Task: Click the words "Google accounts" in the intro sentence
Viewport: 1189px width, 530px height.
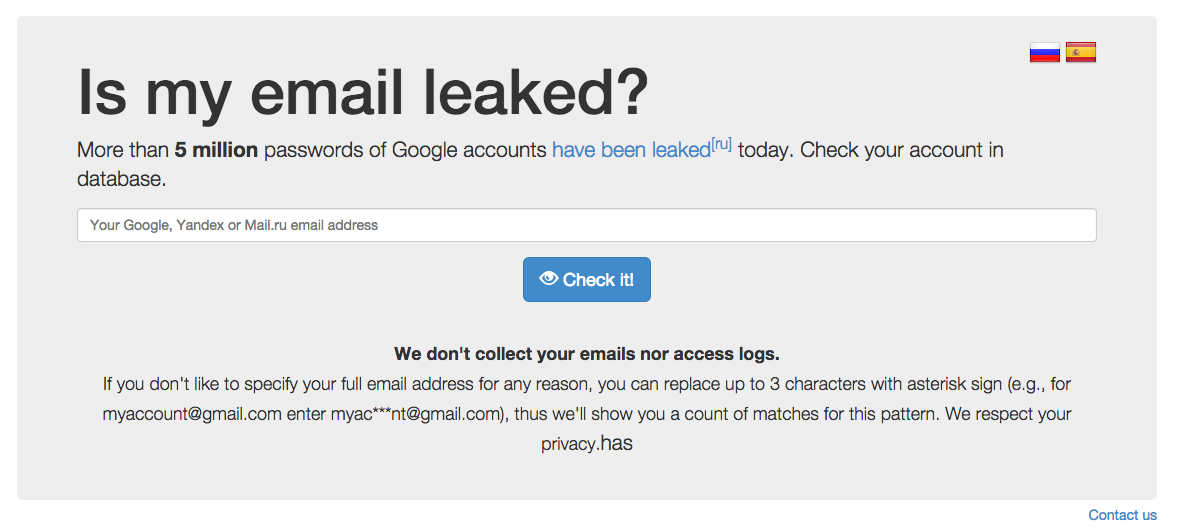Action: tap(469, 150)
